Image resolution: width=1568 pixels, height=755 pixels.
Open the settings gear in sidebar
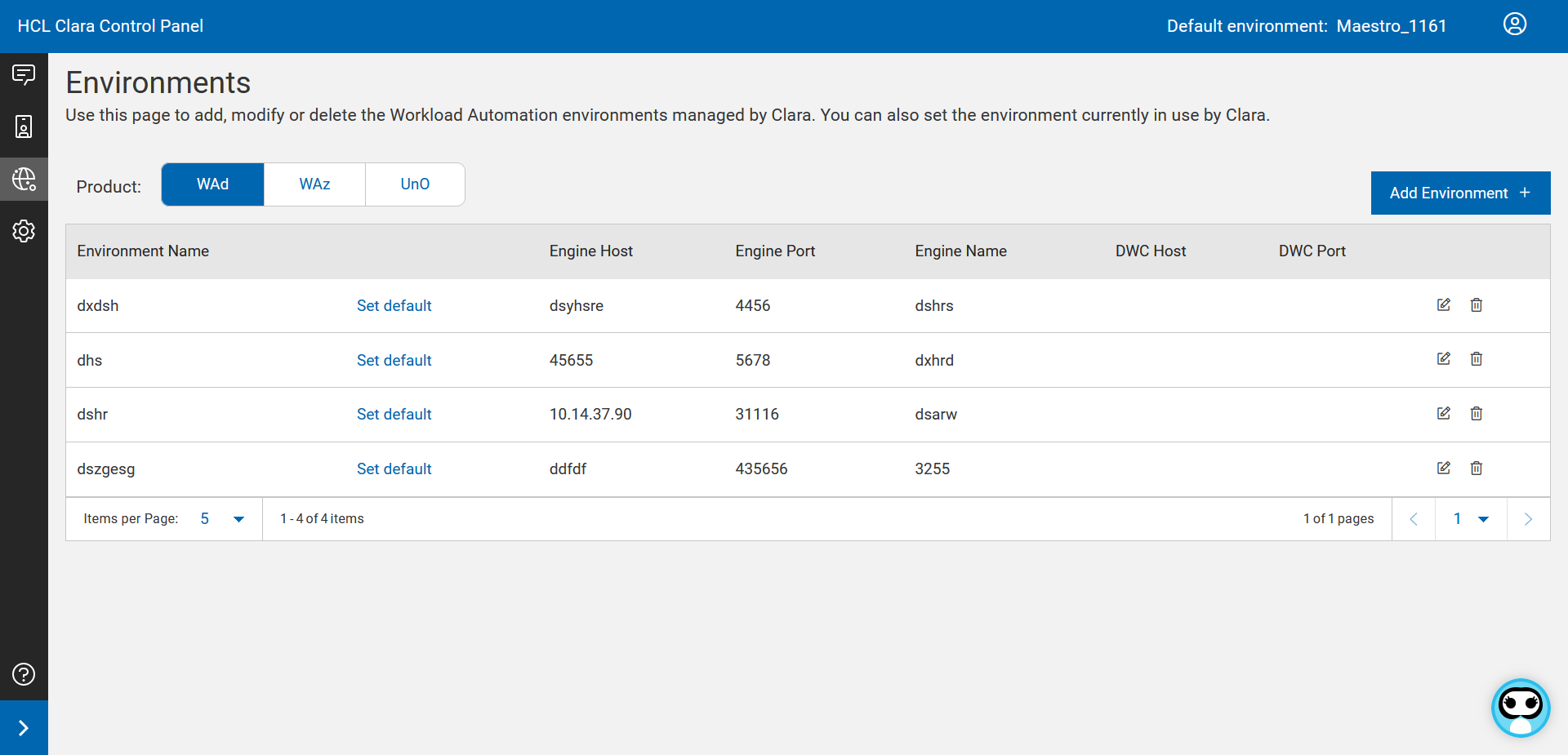click(x=24, y=231)
